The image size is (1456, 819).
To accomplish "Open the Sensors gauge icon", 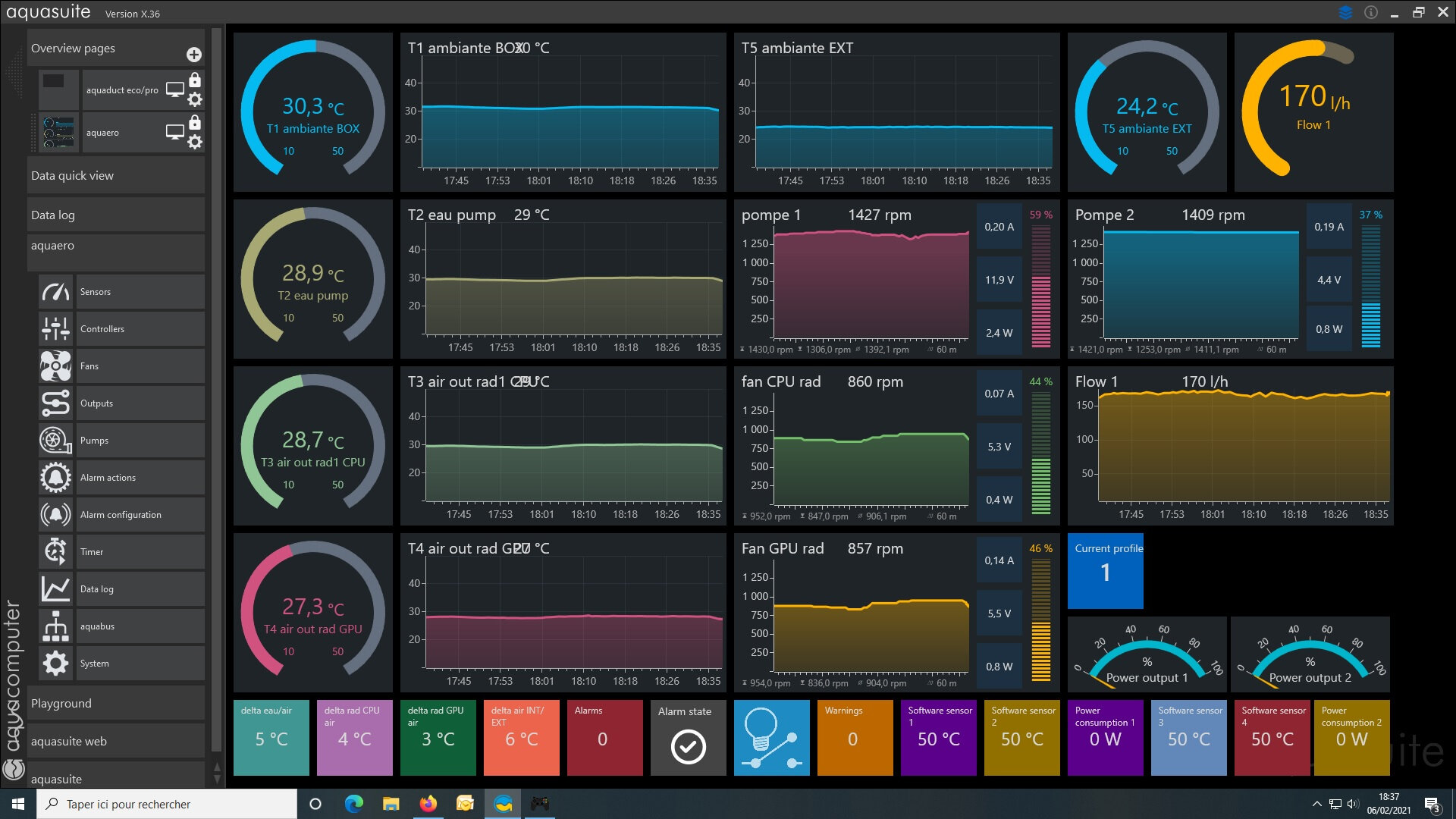I will [x=55, y=292].
